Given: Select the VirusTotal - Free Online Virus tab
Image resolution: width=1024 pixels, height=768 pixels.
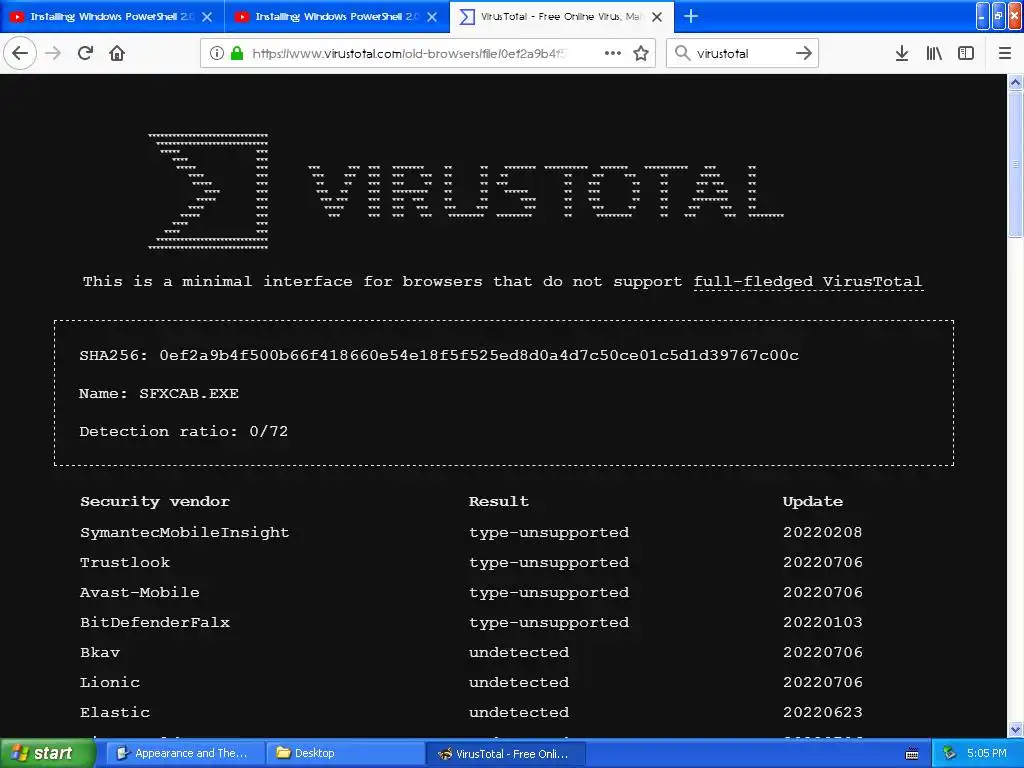Looking at the screenshot, I should (562, 16).
